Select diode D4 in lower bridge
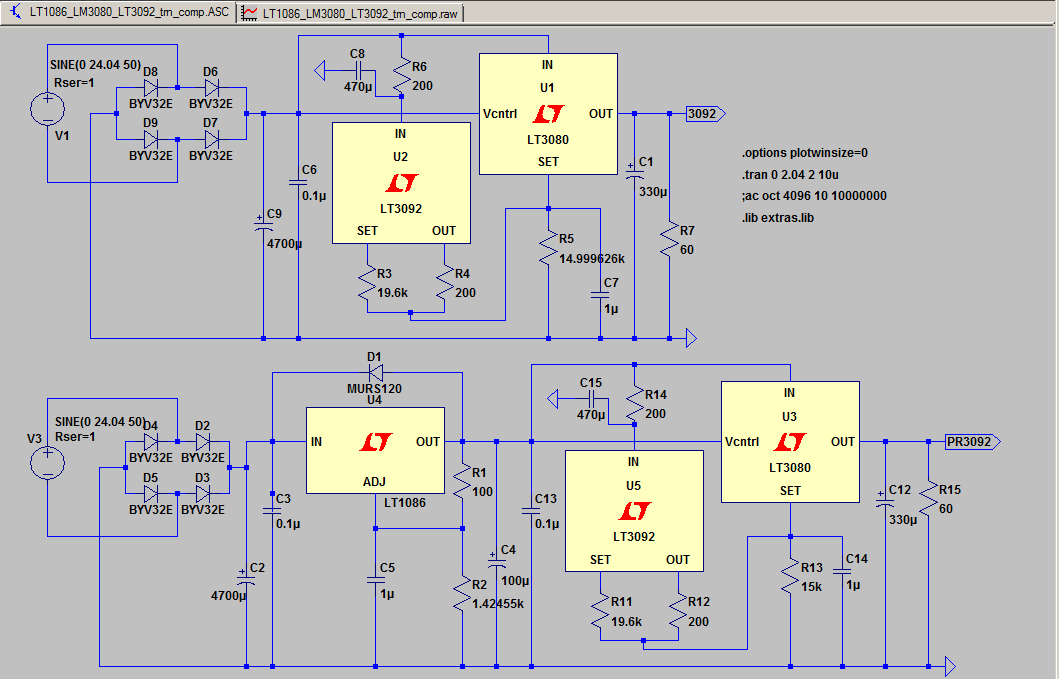Screen dimensions: 1059x679 [x=151, y=442]
